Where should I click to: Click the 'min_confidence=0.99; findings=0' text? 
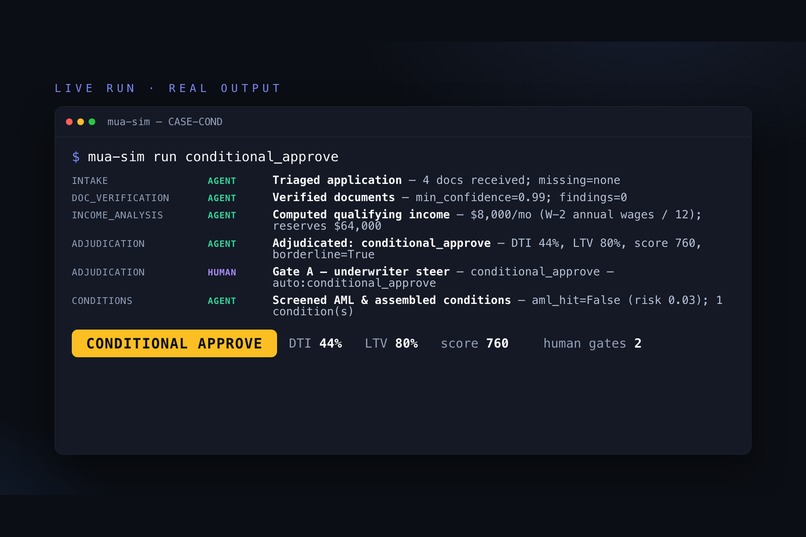coord(521,197)
